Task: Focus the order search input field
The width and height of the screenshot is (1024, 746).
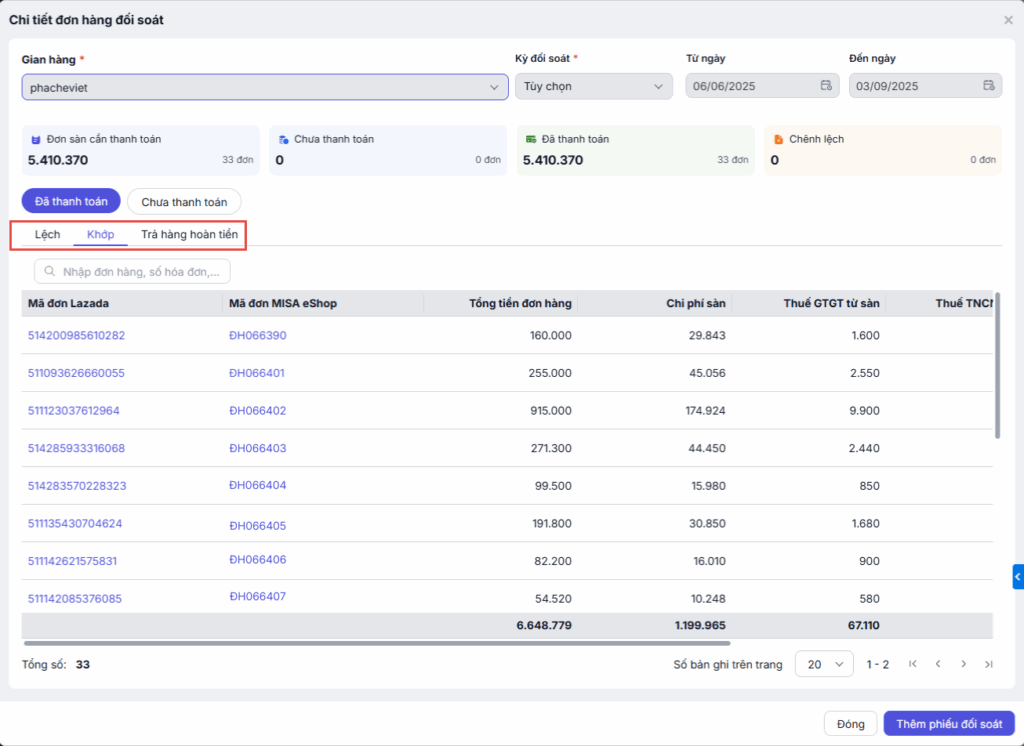Action: point(133,271)
